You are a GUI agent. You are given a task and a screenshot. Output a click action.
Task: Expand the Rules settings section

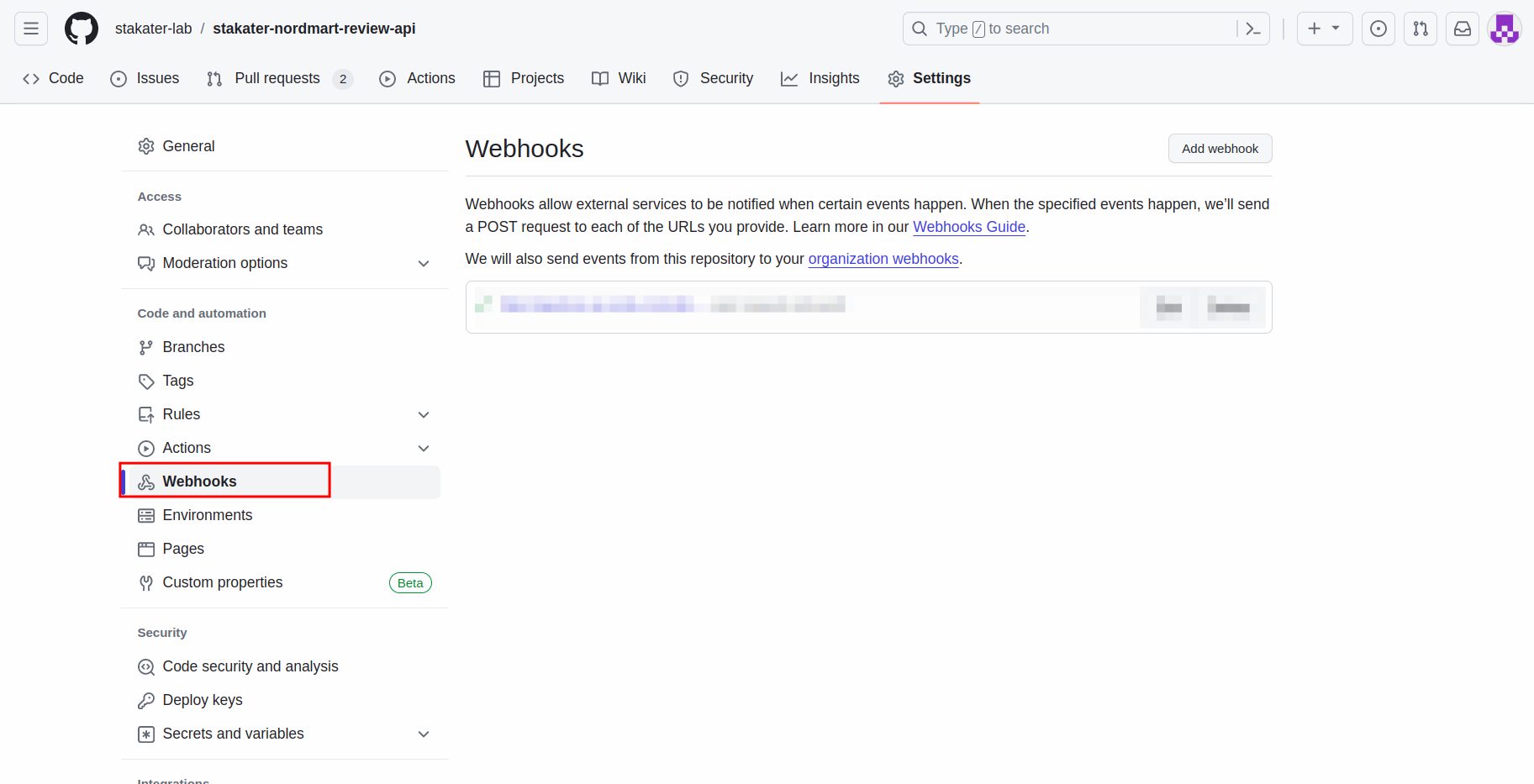(x=424, y=414)
